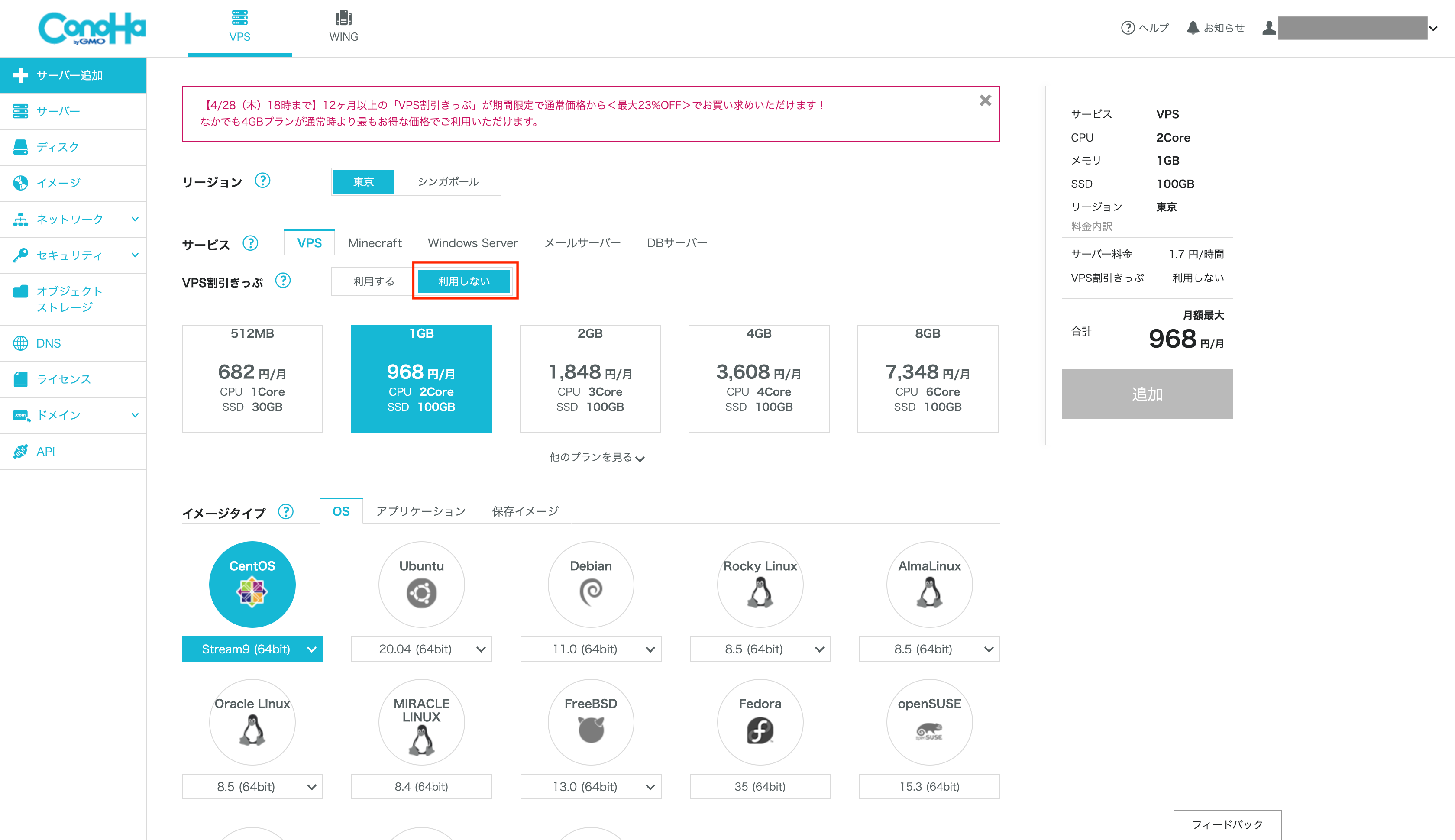Viewport: 1455px width, 840px height.
Task: Open the Debian 11.0 version dropdown
Action: (x=591, y=649)
